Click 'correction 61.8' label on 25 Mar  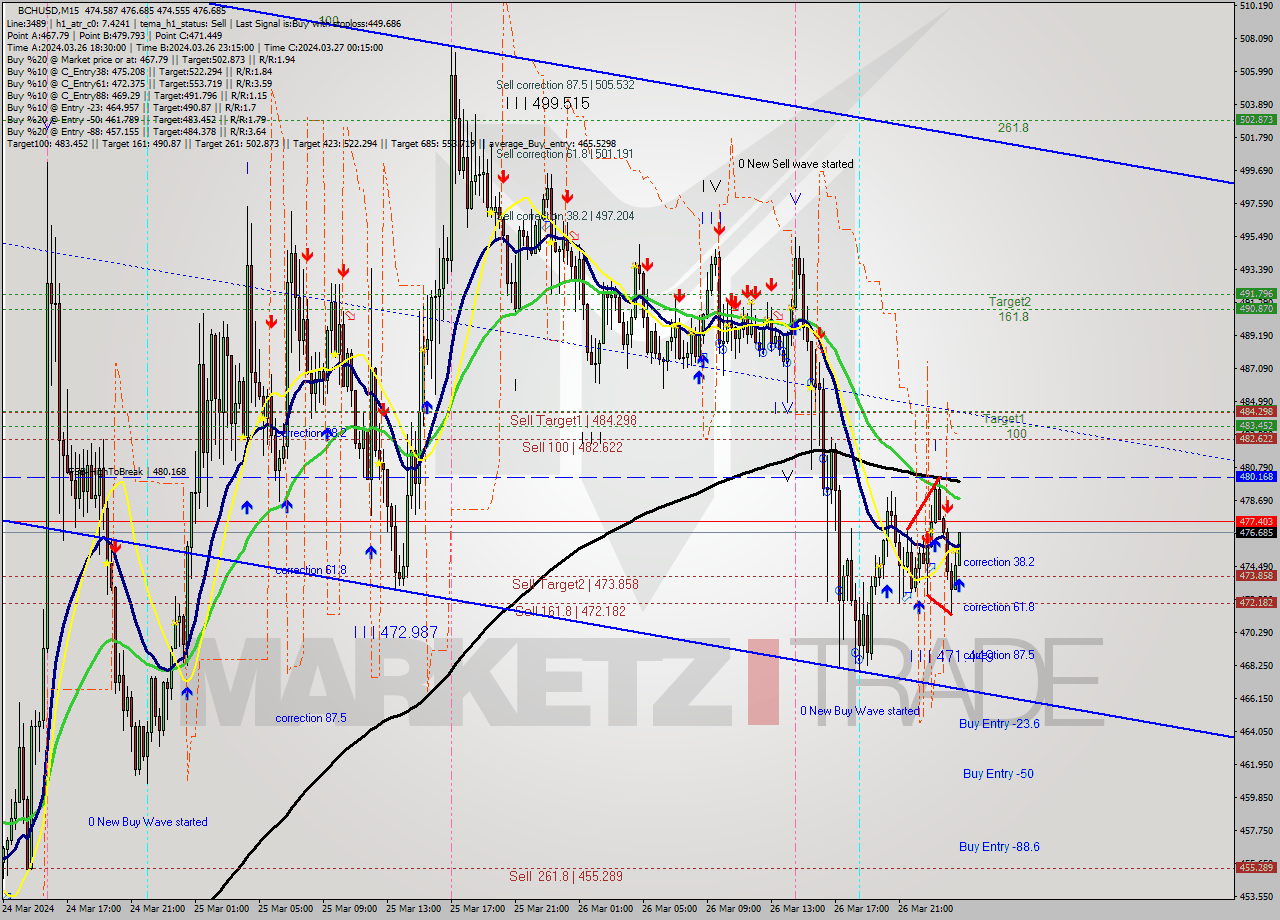pos(311,570)
